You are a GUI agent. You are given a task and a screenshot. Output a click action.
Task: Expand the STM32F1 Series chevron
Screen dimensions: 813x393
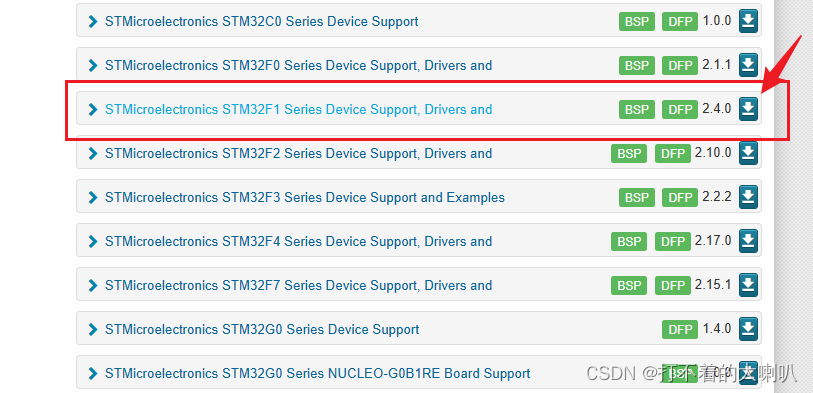(93, 109)
